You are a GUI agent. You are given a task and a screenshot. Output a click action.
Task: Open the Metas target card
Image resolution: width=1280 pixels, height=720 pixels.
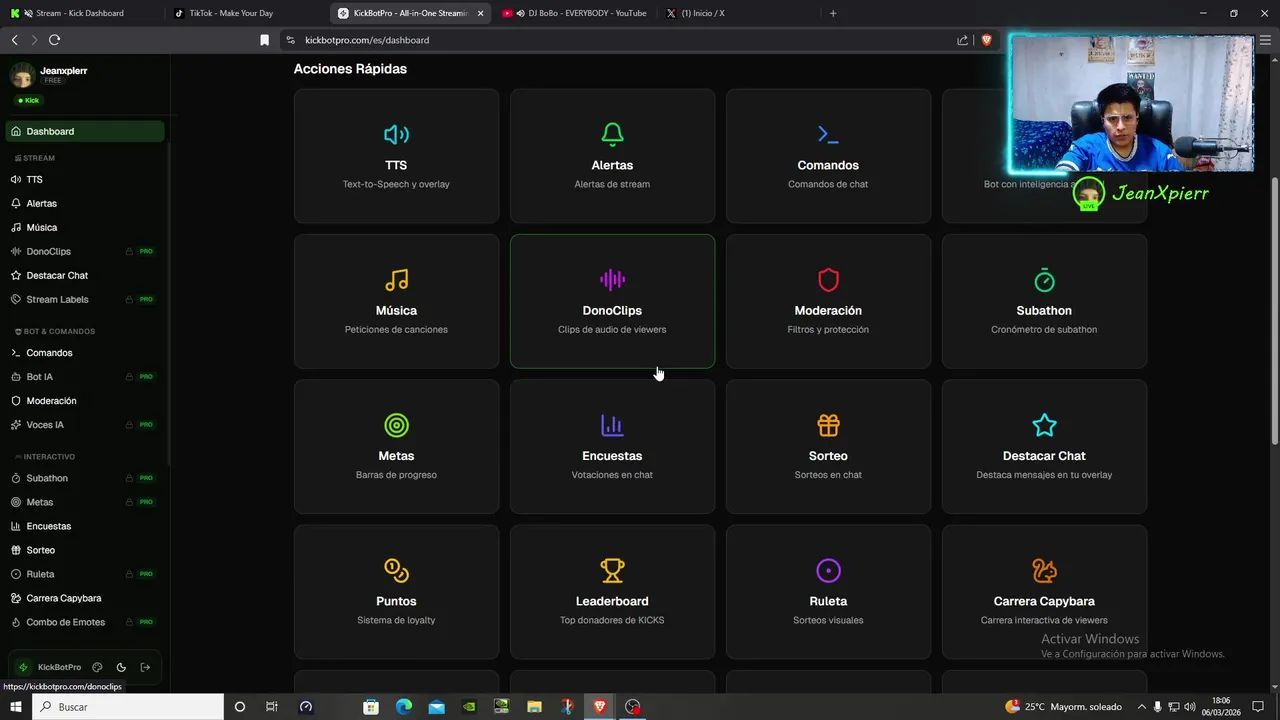tap(396, 446)
